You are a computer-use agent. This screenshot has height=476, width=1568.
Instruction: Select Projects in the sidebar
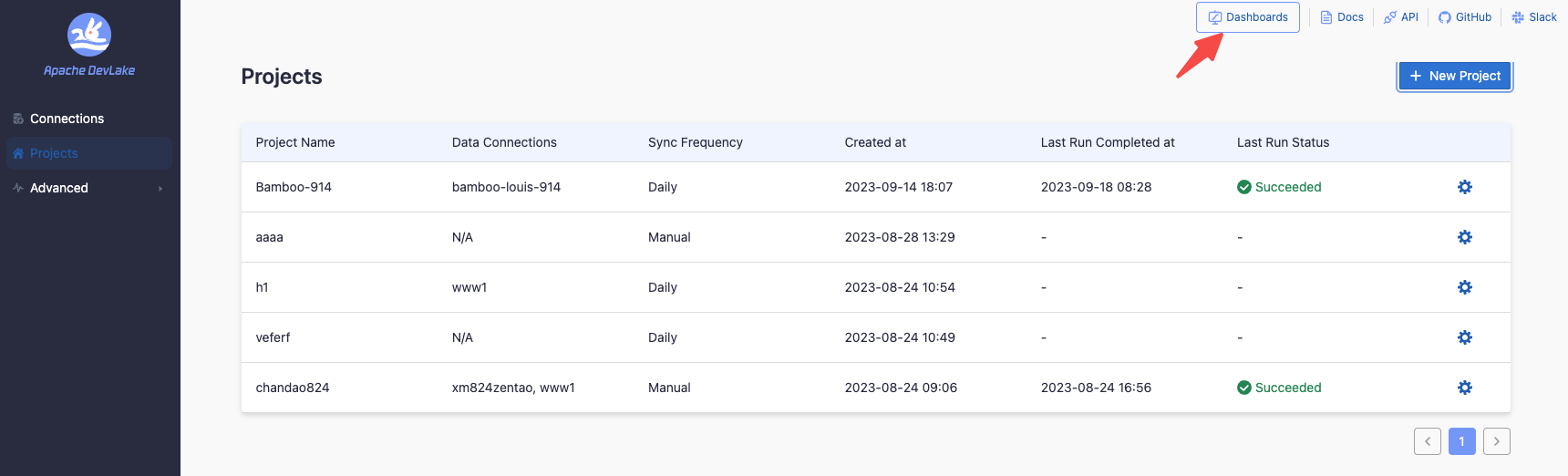pyautogui.click(x=54, y=153)
